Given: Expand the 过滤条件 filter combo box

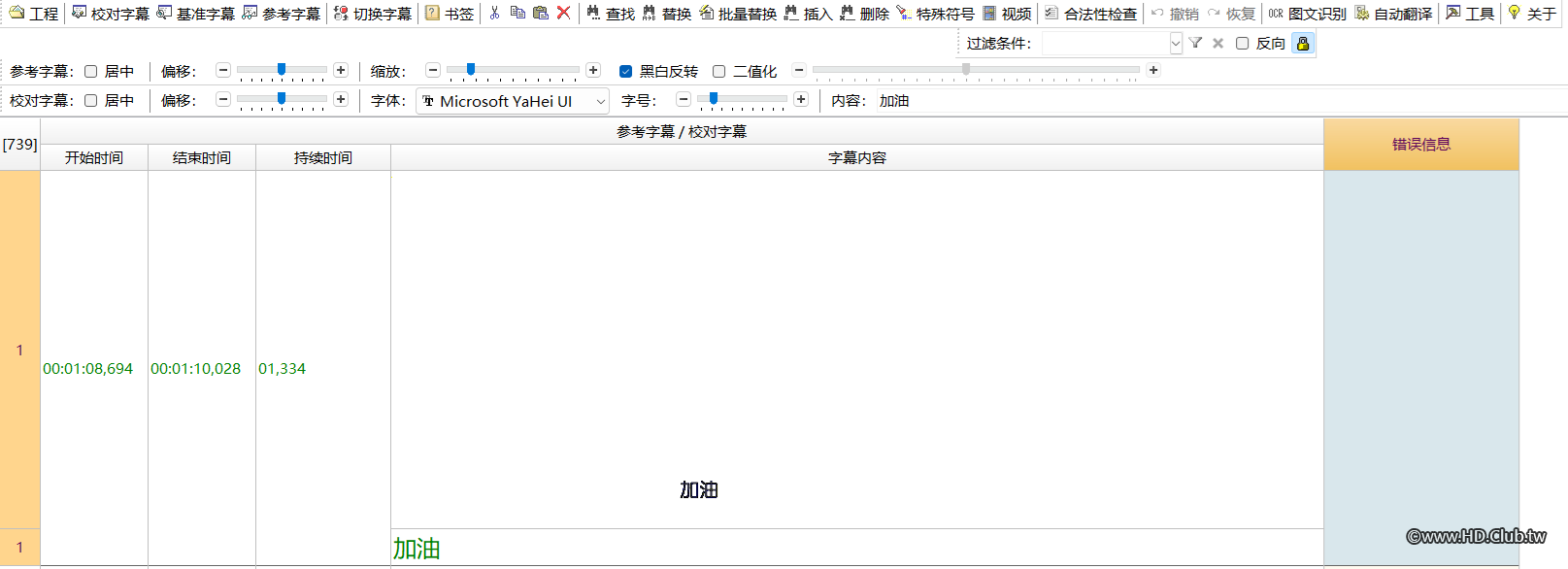Looking at the screenshot, I should point(1175,44).
